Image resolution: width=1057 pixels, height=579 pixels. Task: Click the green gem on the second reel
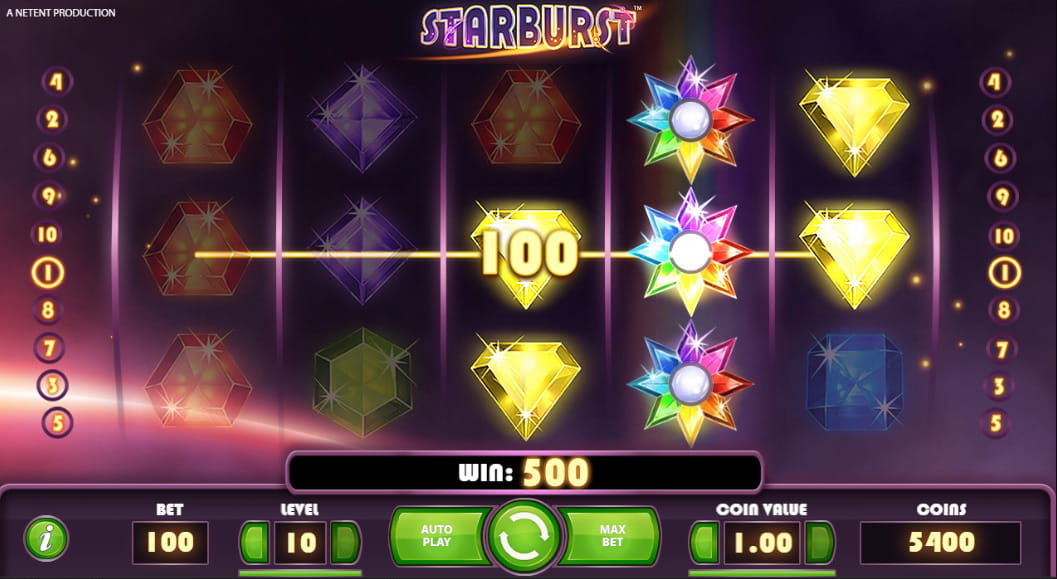[363, 381]
